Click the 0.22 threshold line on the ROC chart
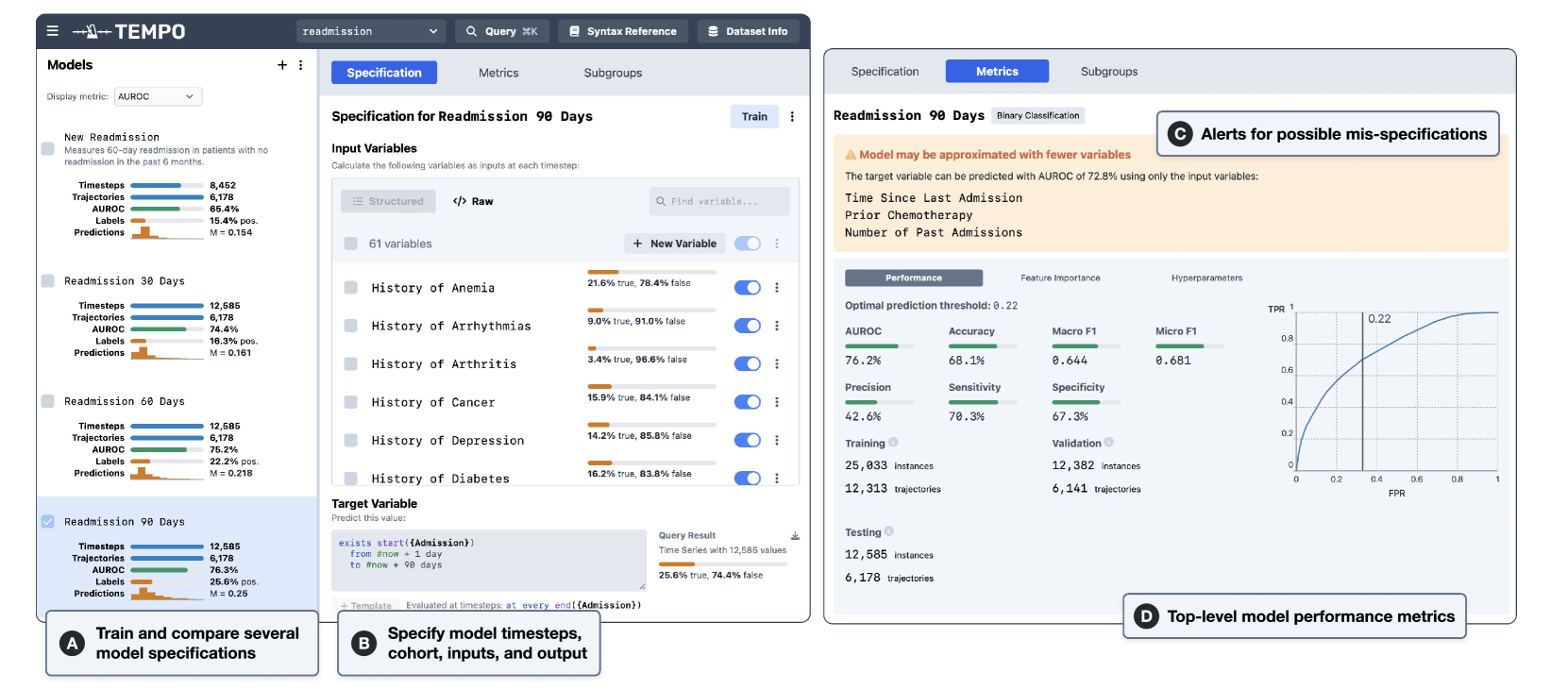Viewport: 1568px width, 690px height. click(x=1362, y=391)
